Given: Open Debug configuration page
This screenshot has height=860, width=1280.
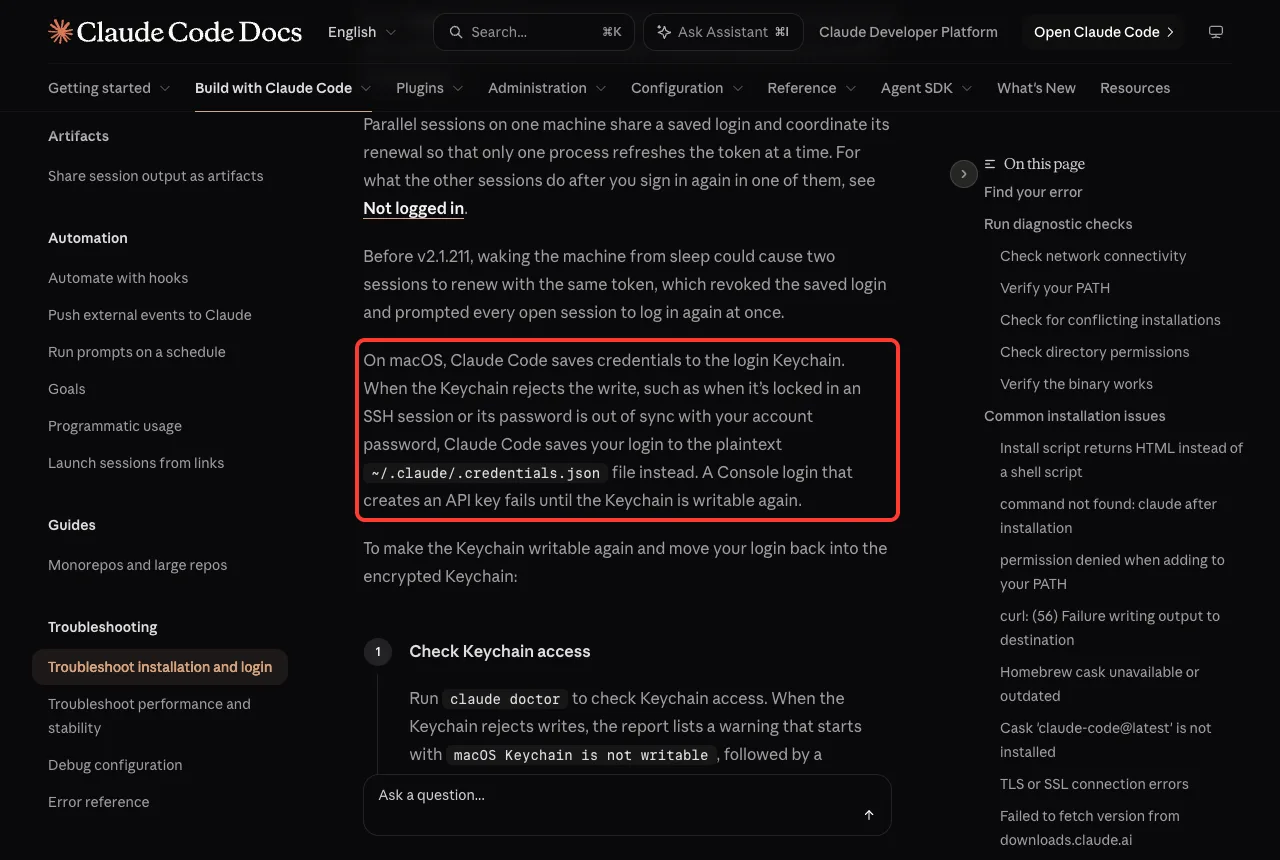Looking at the screenshot, I should [x=115, y=765].
